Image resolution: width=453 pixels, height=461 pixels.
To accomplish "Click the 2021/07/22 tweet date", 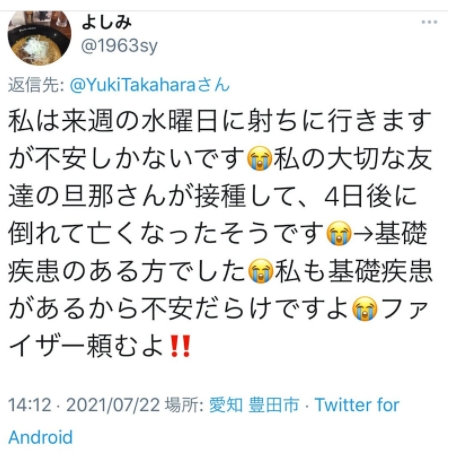I will coord(113,405).
